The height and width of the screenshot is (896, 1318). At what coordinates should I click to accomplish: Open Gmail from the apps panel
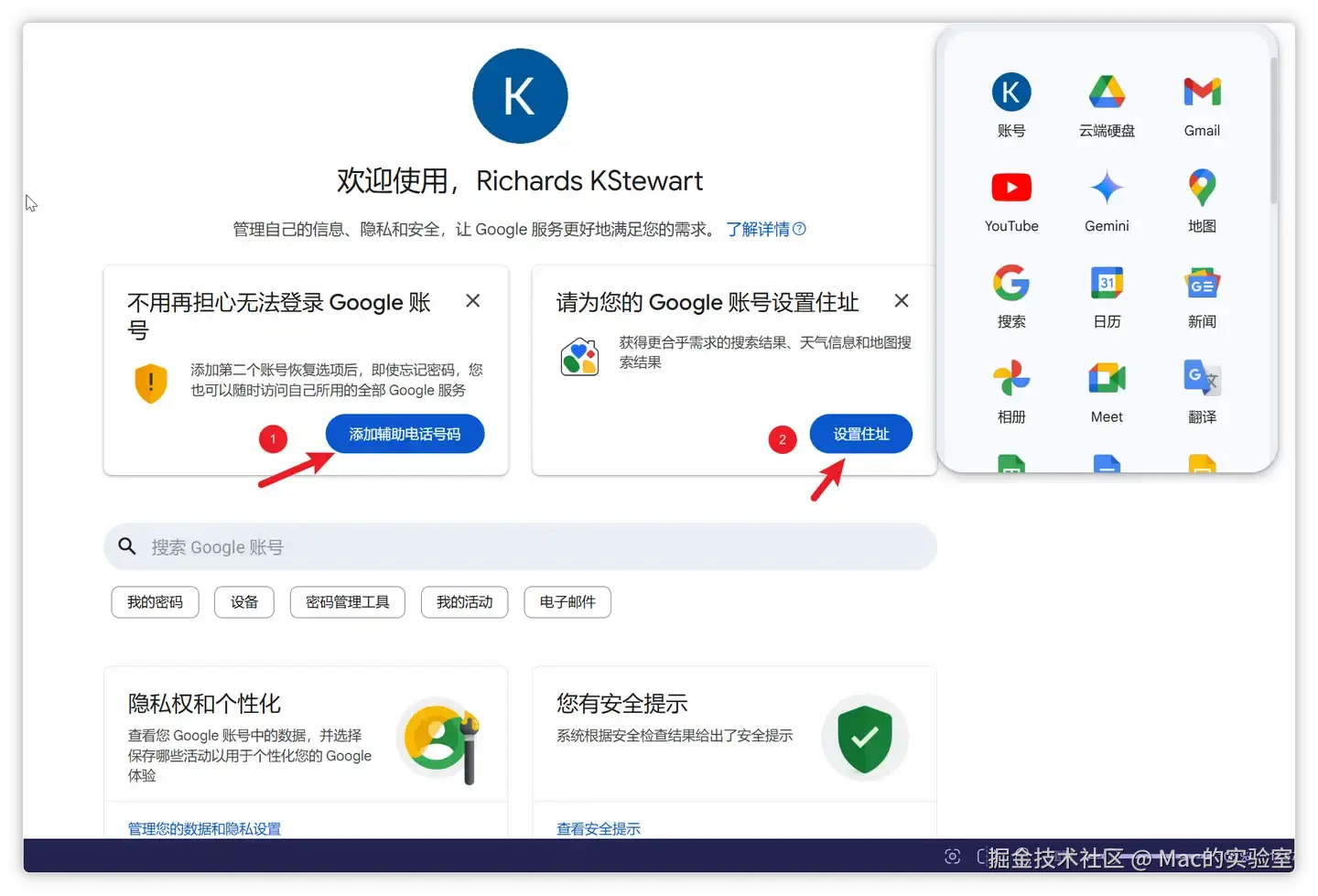1202,92
